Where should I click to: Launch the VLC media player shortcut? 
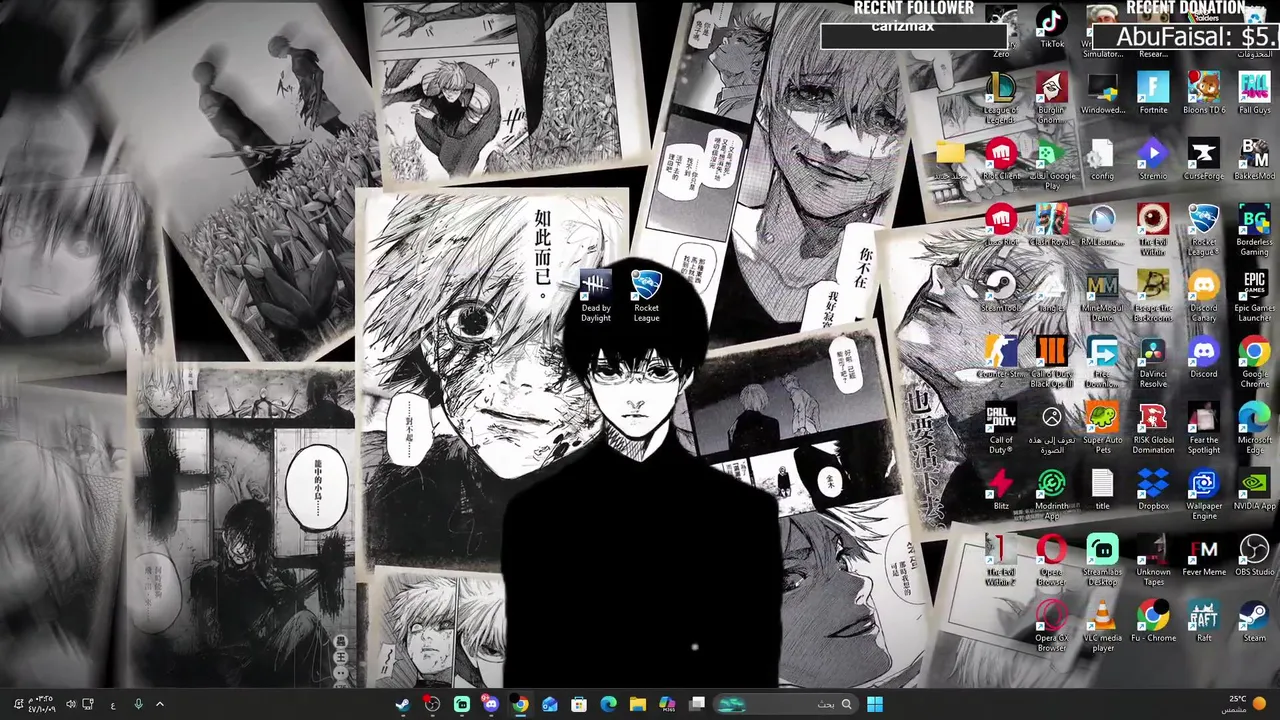(x=1102, y=627)
